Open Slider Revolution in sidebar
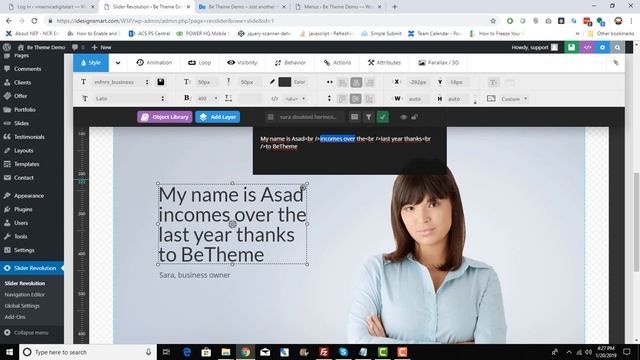This screenshot has width=640, height=360. coord(32,268)
